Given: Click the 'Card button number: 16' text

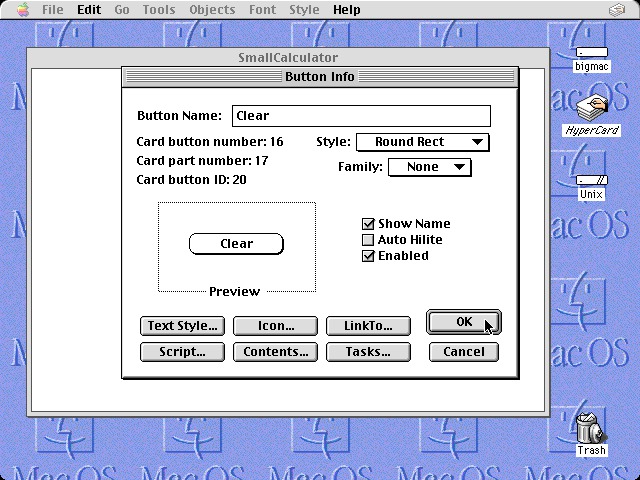Looking at the screenshot, I should (x=210, y=142).
